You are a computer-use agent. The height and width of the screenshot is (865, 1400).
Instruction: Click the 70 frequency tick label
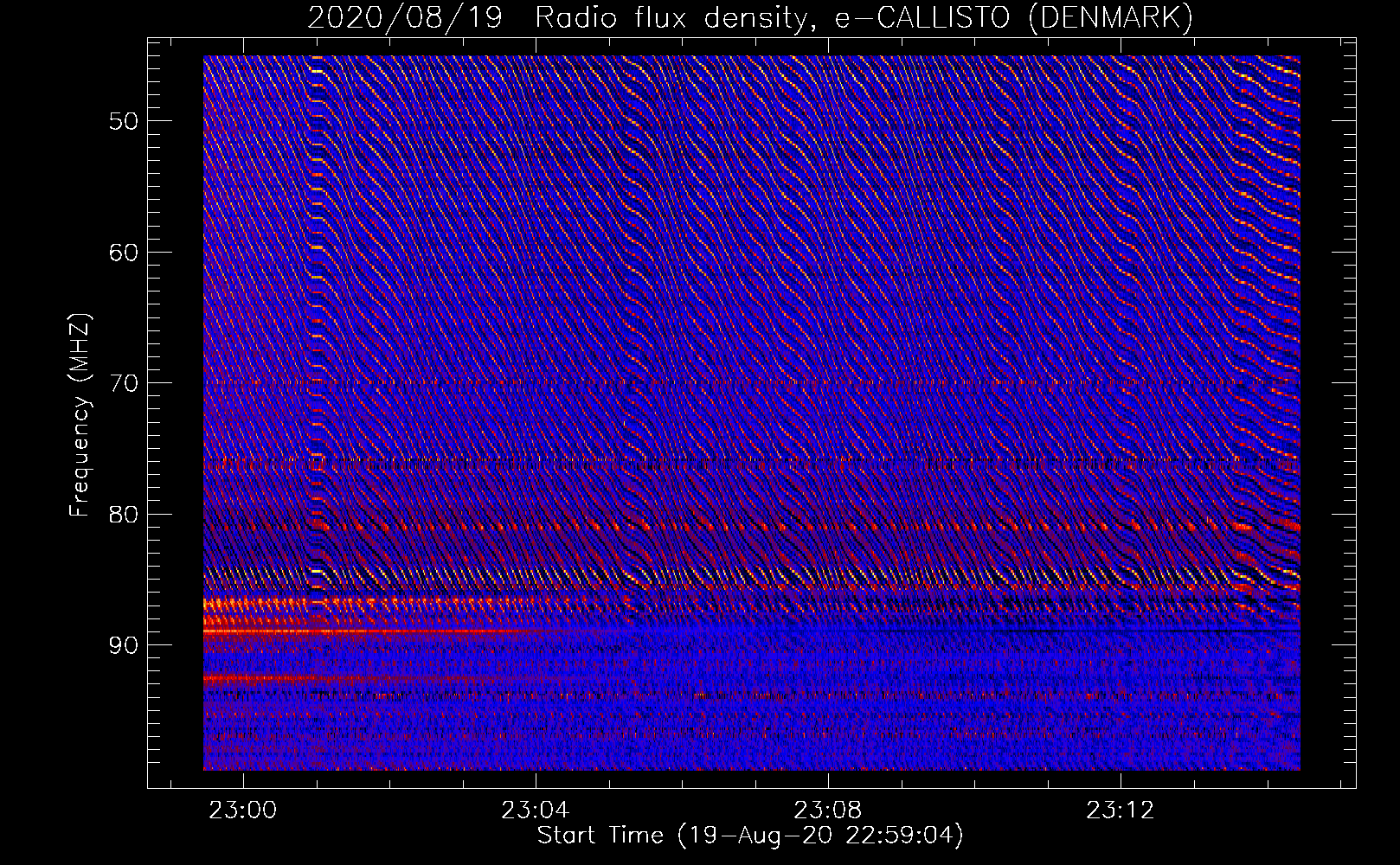pos(124,382)
